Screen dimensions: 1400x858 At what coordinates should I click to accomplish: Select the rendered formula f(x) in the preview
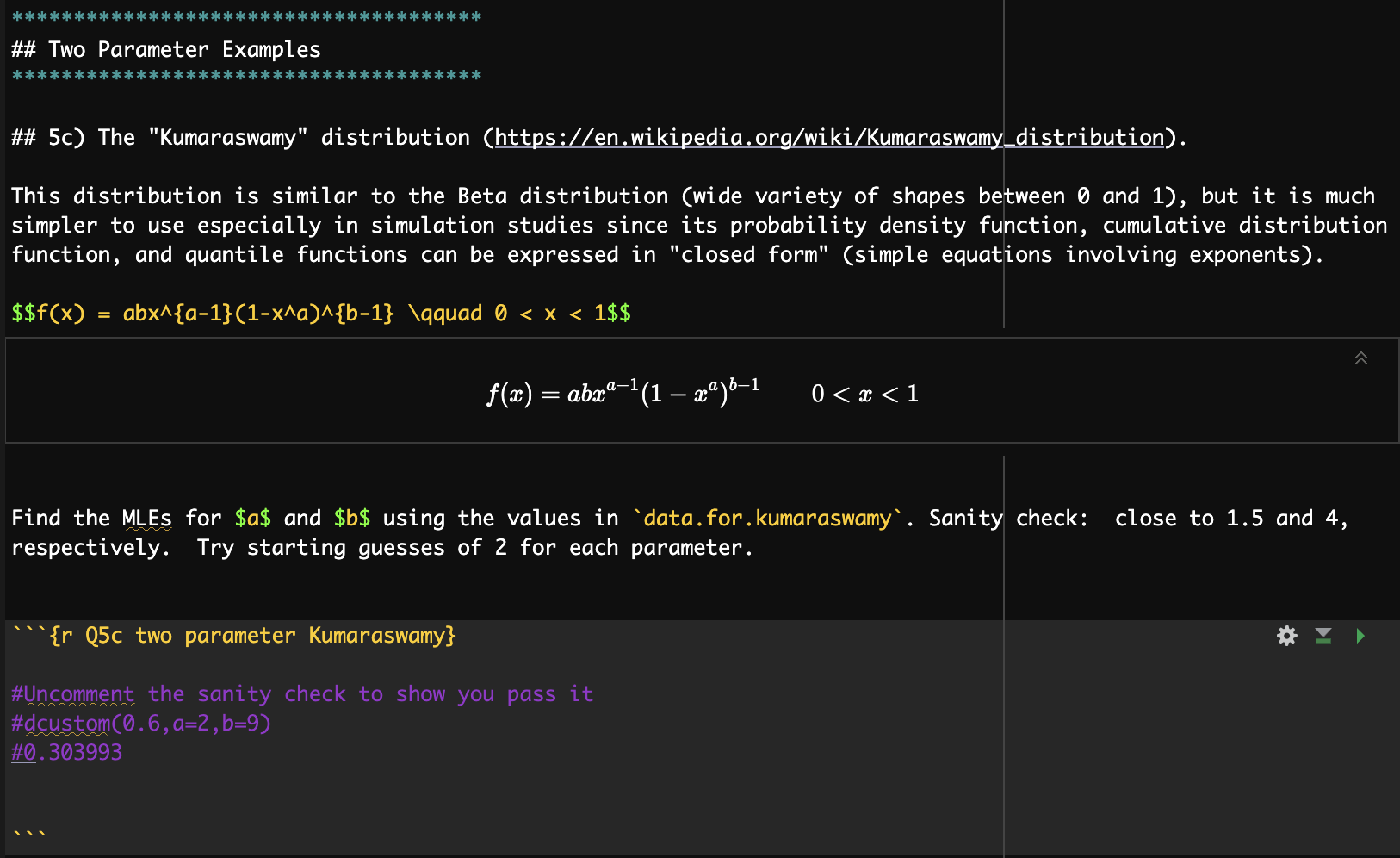tap(623, 394)
